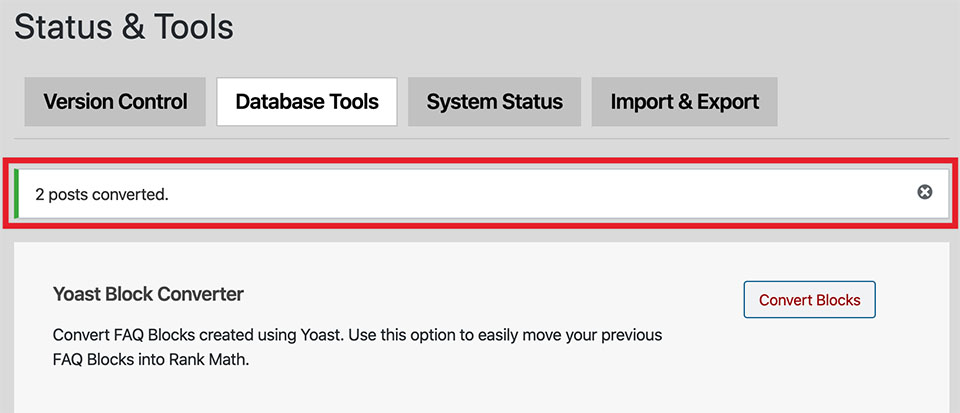960x413 pixels.
Task: Dismiss the "2 posts converted" notice
Action: [925, 192]
